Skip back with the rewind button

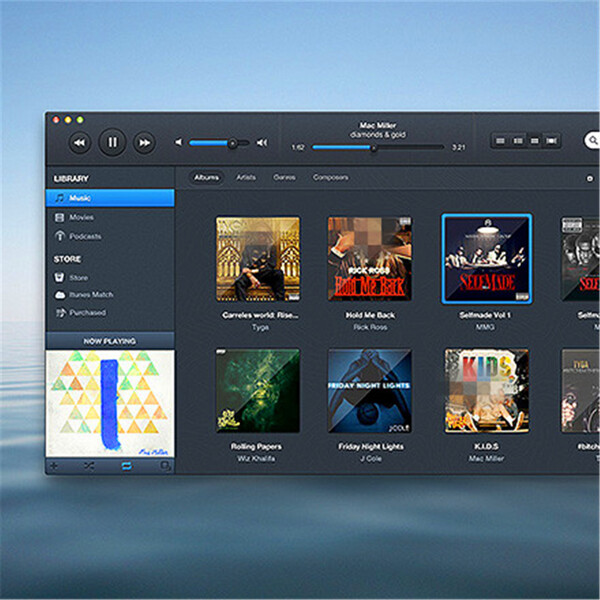coord(80,143)
